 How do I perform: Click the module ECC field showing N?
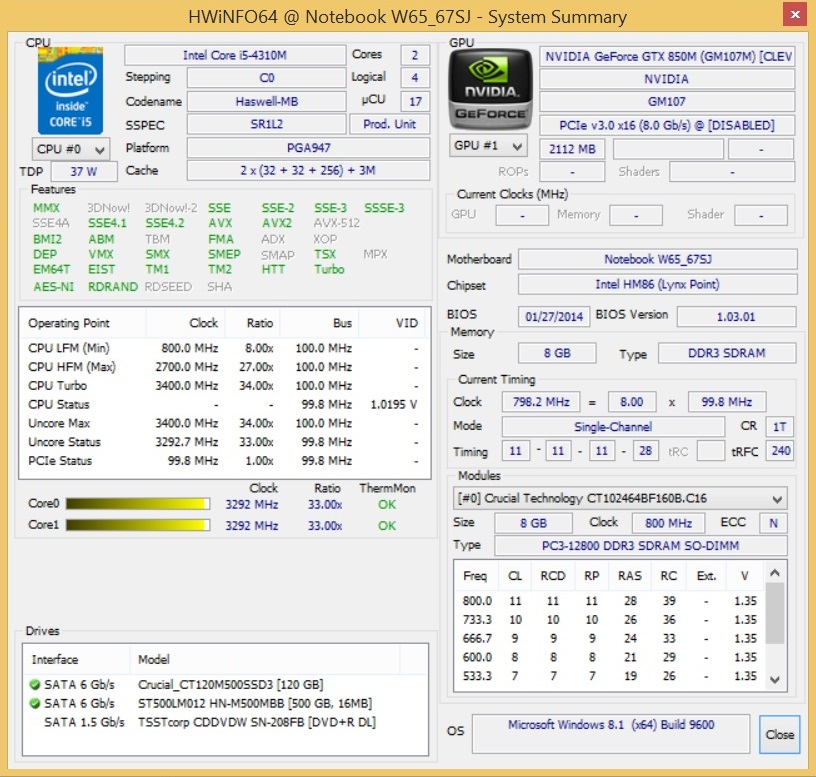coord(773,523)
